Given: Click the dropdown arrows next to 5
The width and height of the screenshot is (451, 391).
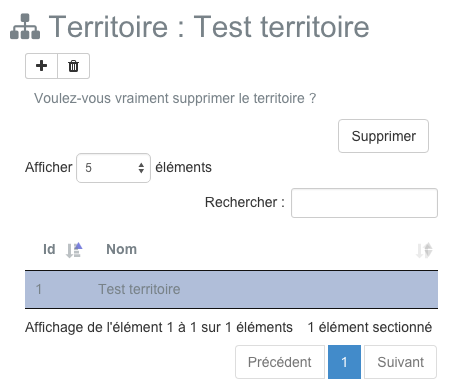Looking at the screenshot, I should pyautogui.click(x=141, y=168).
